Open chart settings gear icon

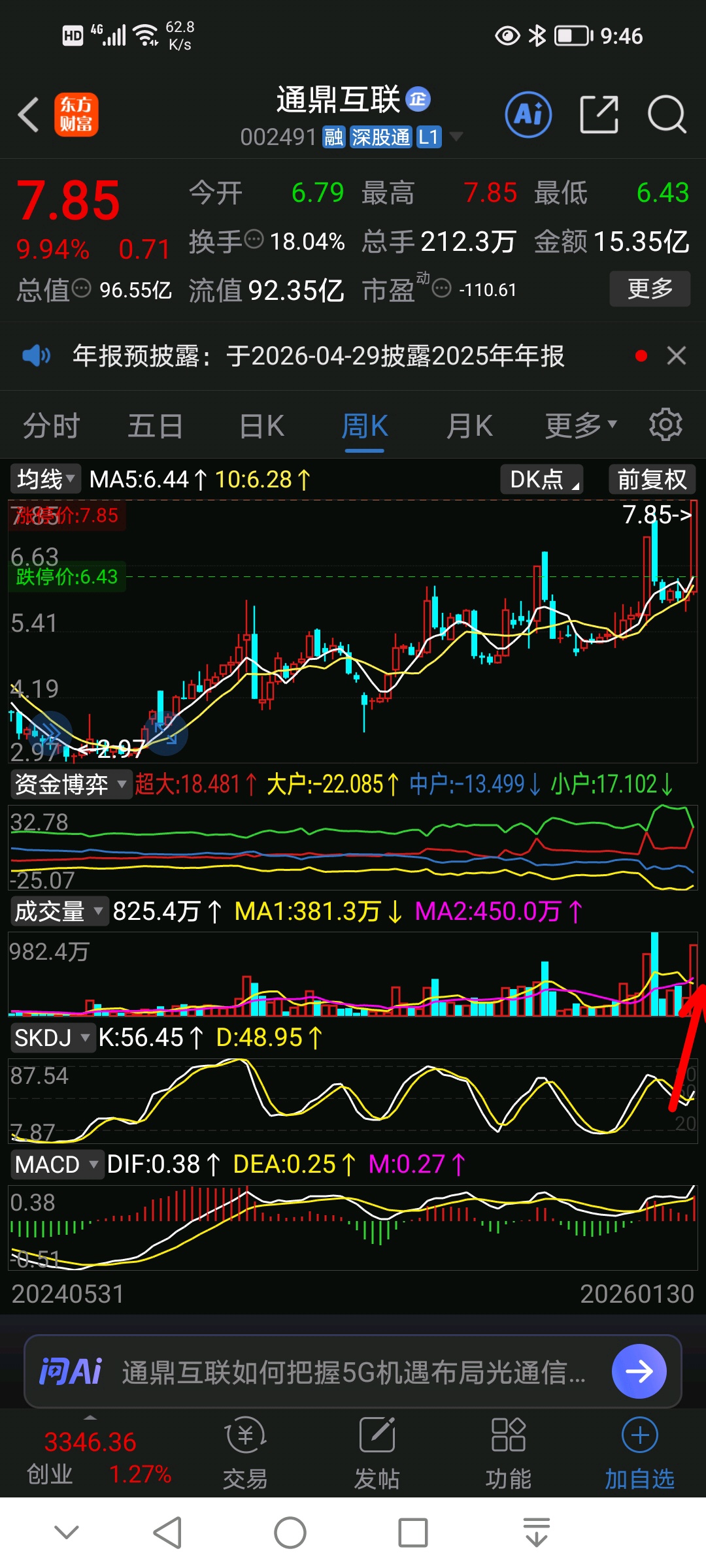coord(665,425)
